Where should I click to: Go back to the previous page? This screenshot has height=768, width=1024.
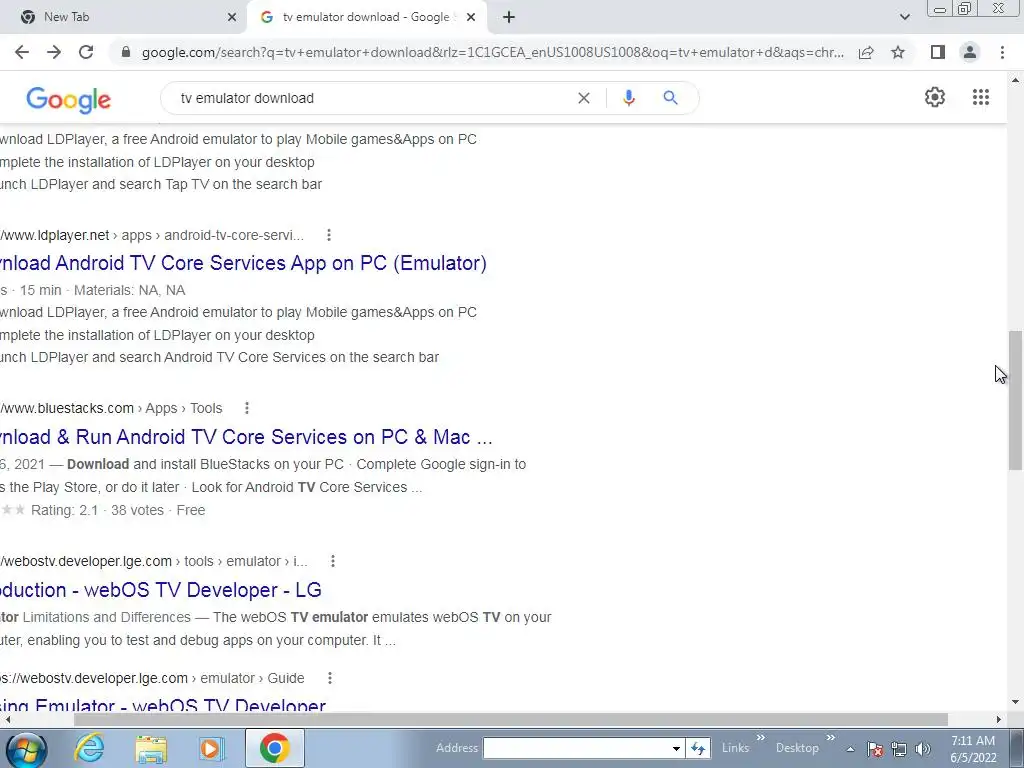pyautogui.click(x=22, y=52)
